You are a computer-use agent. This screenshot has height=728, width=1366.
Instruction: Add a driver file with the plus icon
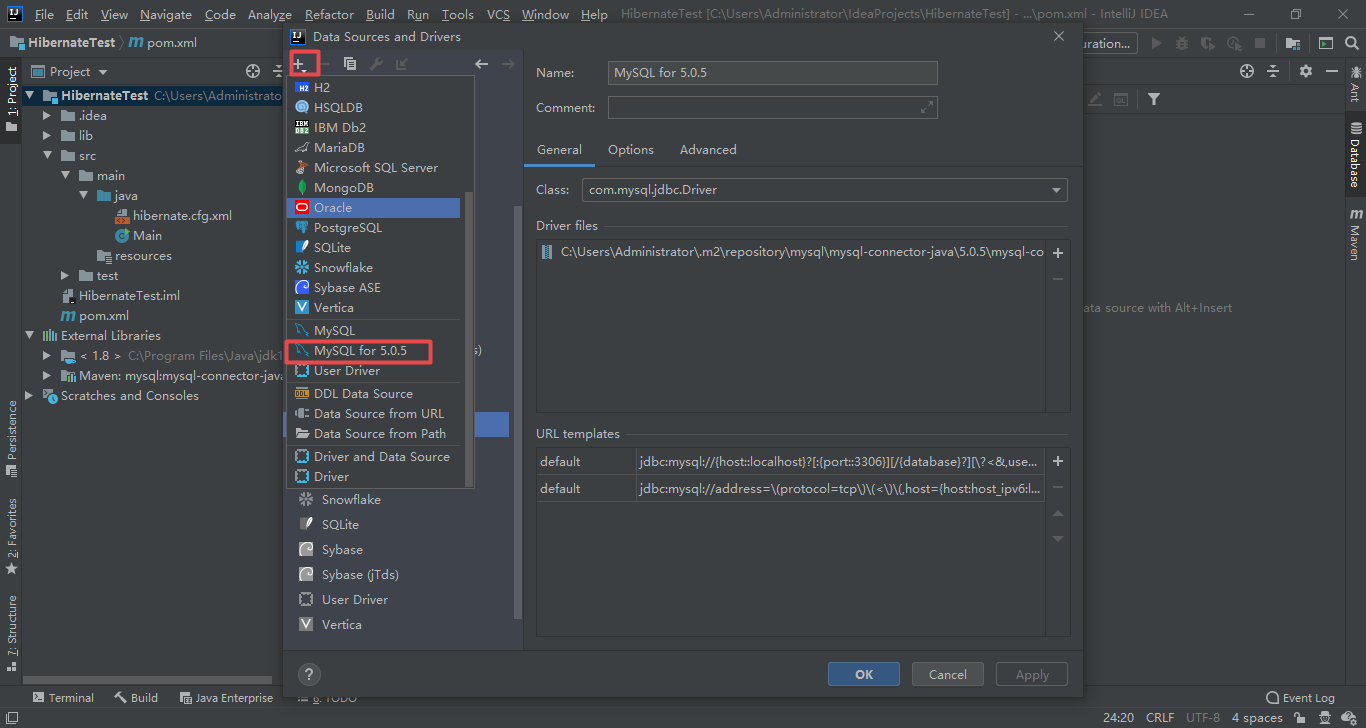pyautogui.click(x=1058, y=252)
